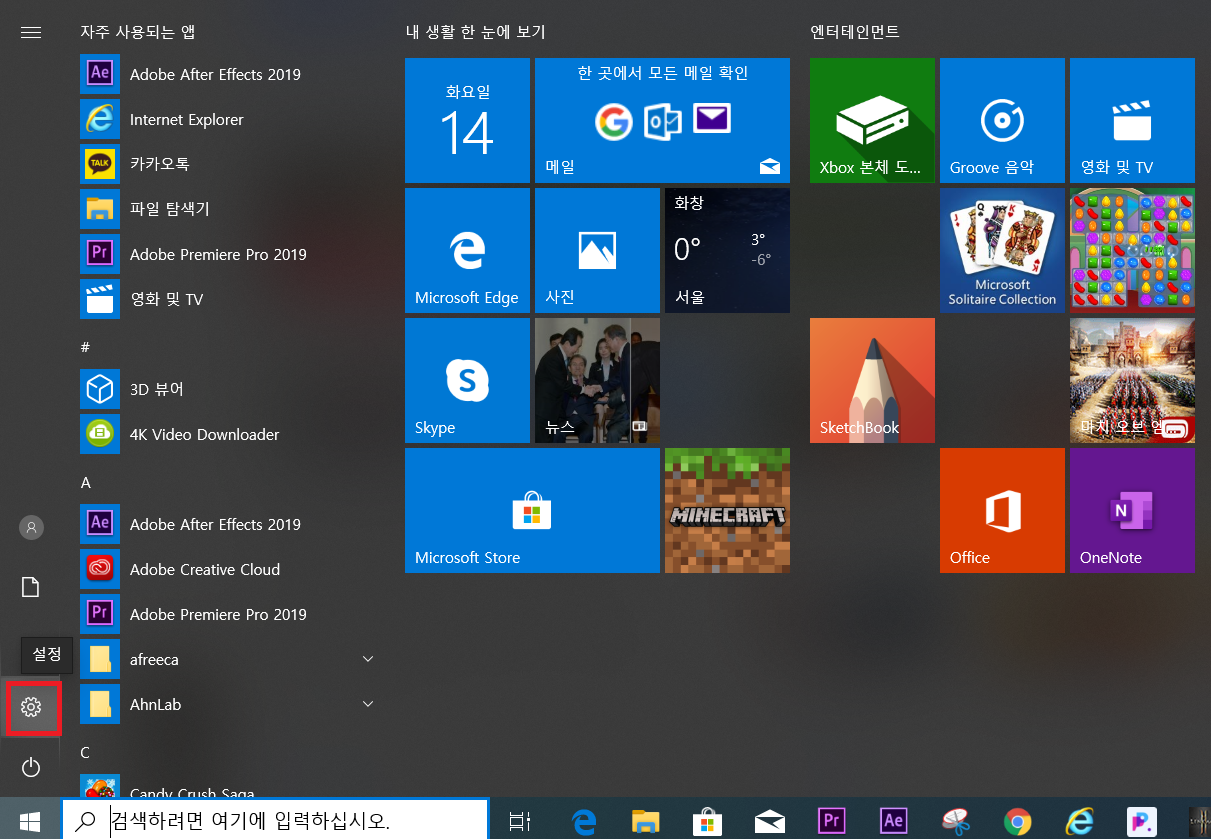Open Internet Explorer from the taskbar
Viewport: 1211px width, 839px height.
pos(1079,821)
